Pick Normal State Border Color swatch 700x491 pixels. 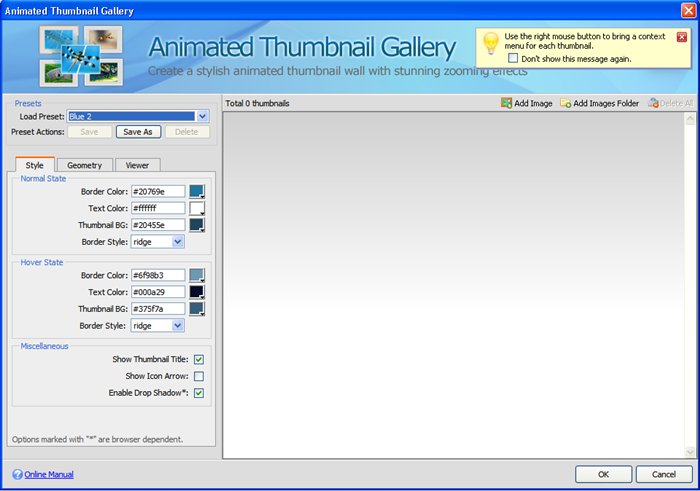click(197, 191)
